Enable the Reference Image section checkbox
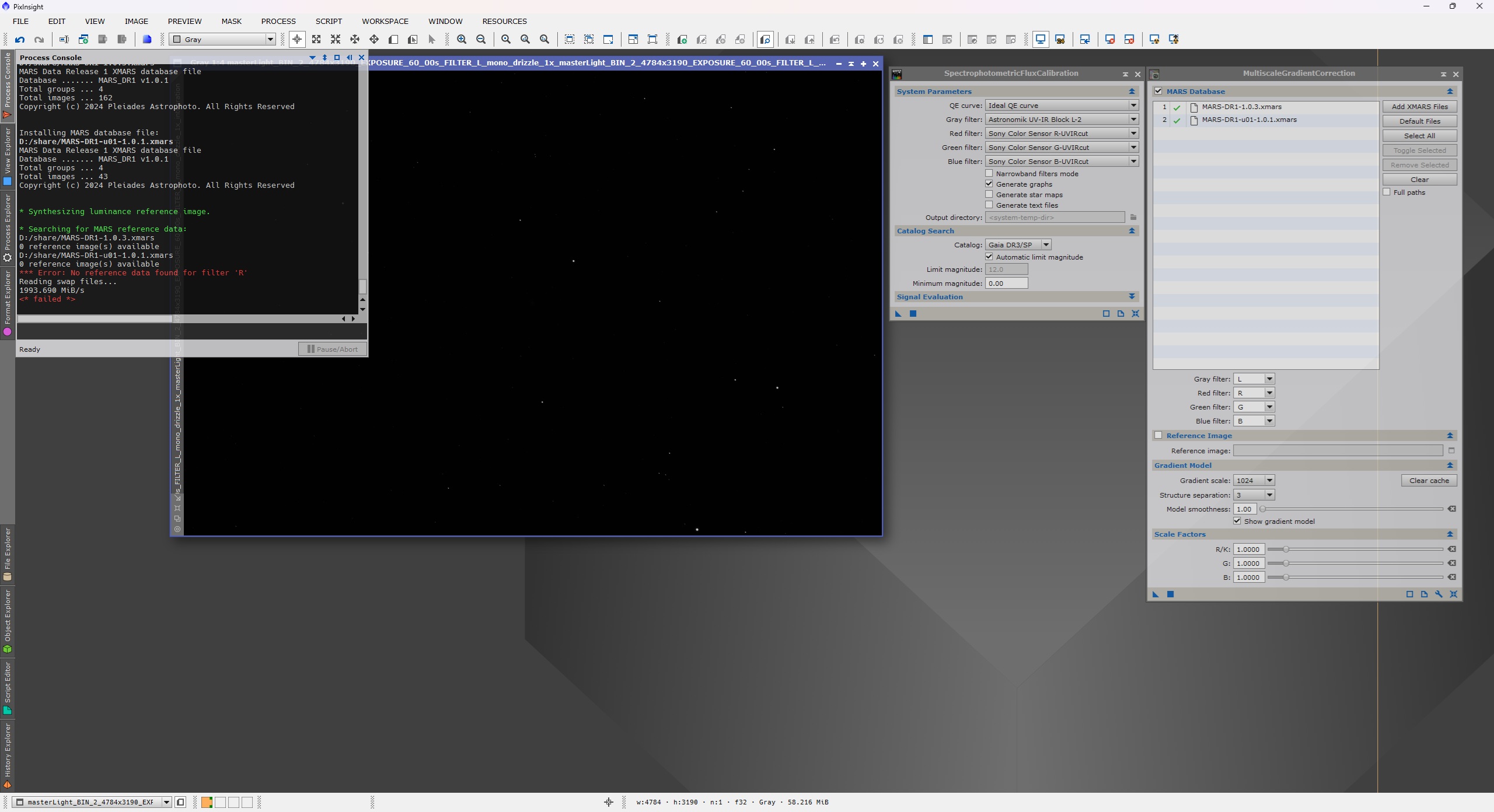This screenshot has height=812, width=1494. 1158,435
